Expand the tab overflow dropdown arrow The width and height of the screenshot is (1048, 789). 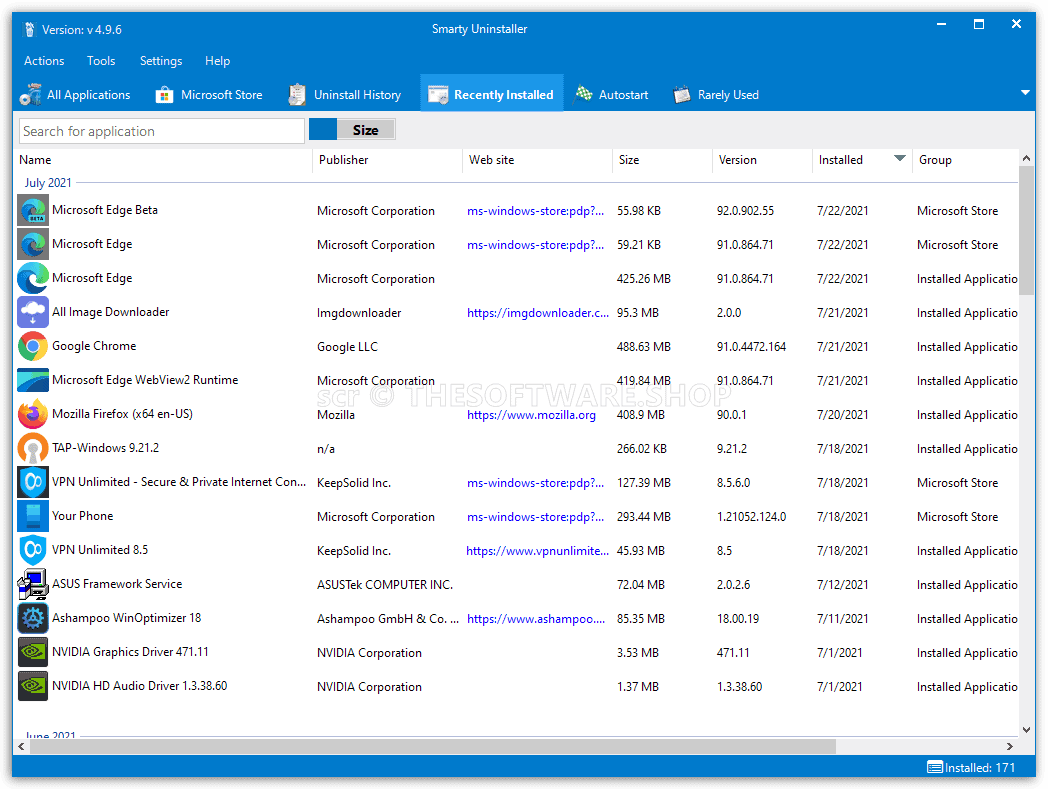(1025, 93)
